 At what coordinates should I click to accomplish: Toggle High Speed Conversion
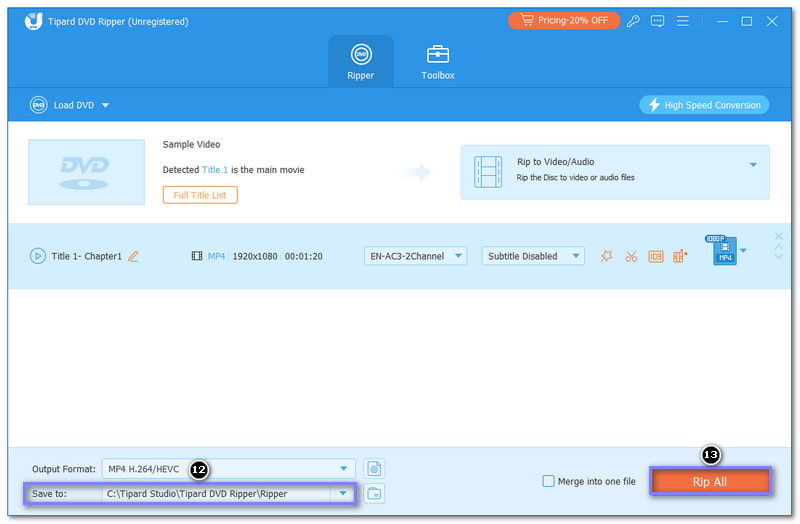(704, 105)
